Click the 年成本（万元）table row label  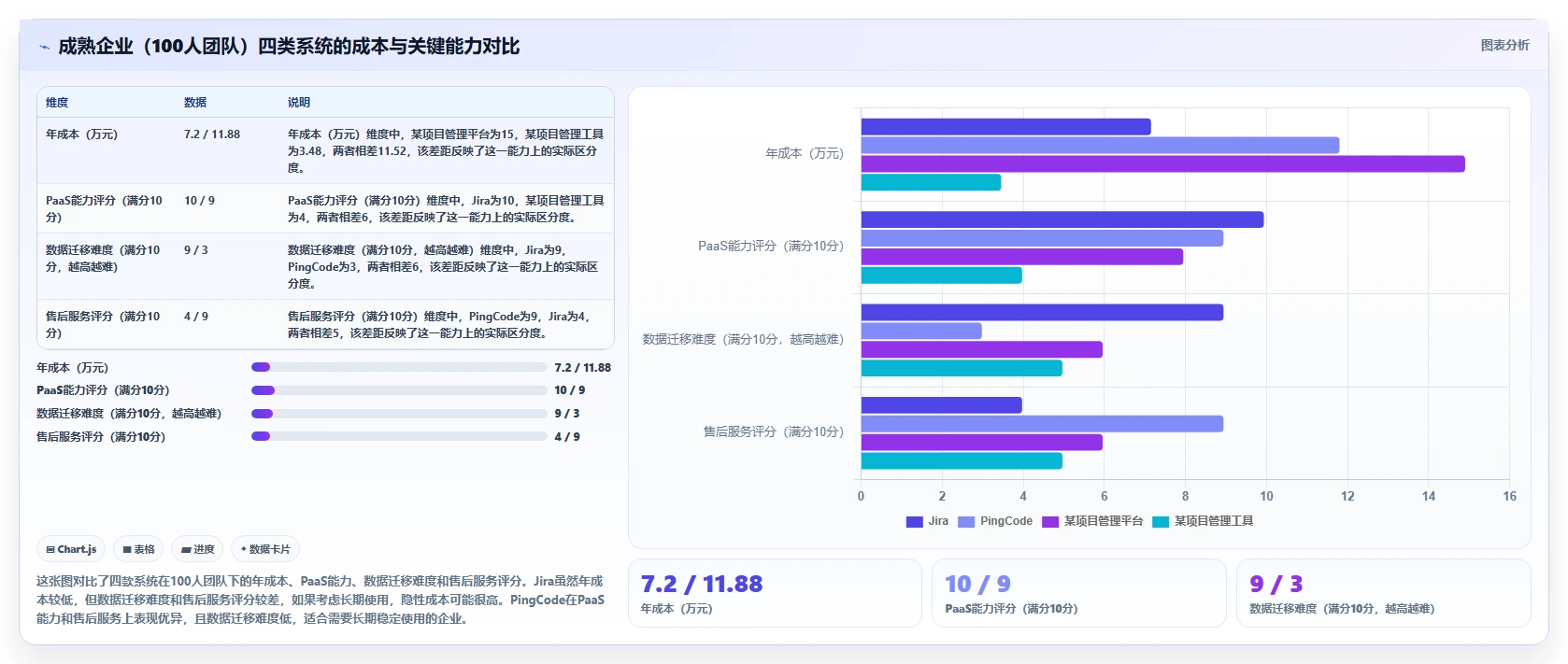(82, 134)
